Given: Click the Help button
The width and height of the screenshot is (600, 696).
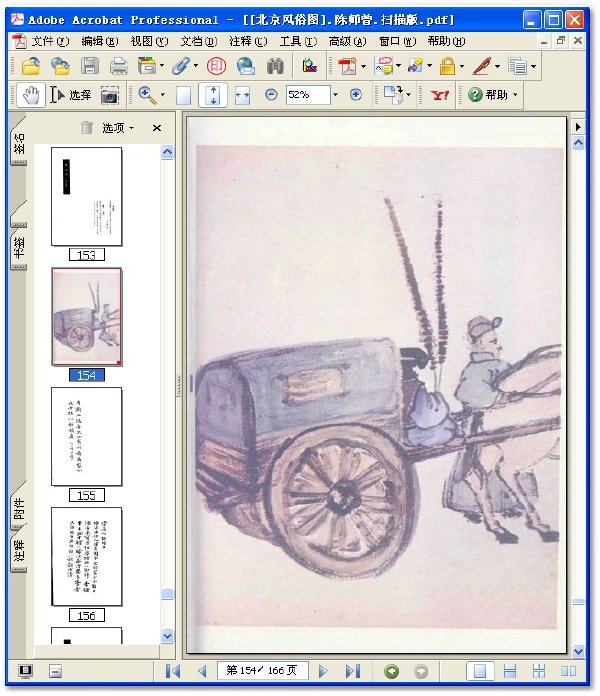Looking at the screenshot, I should tap(488, 95).
